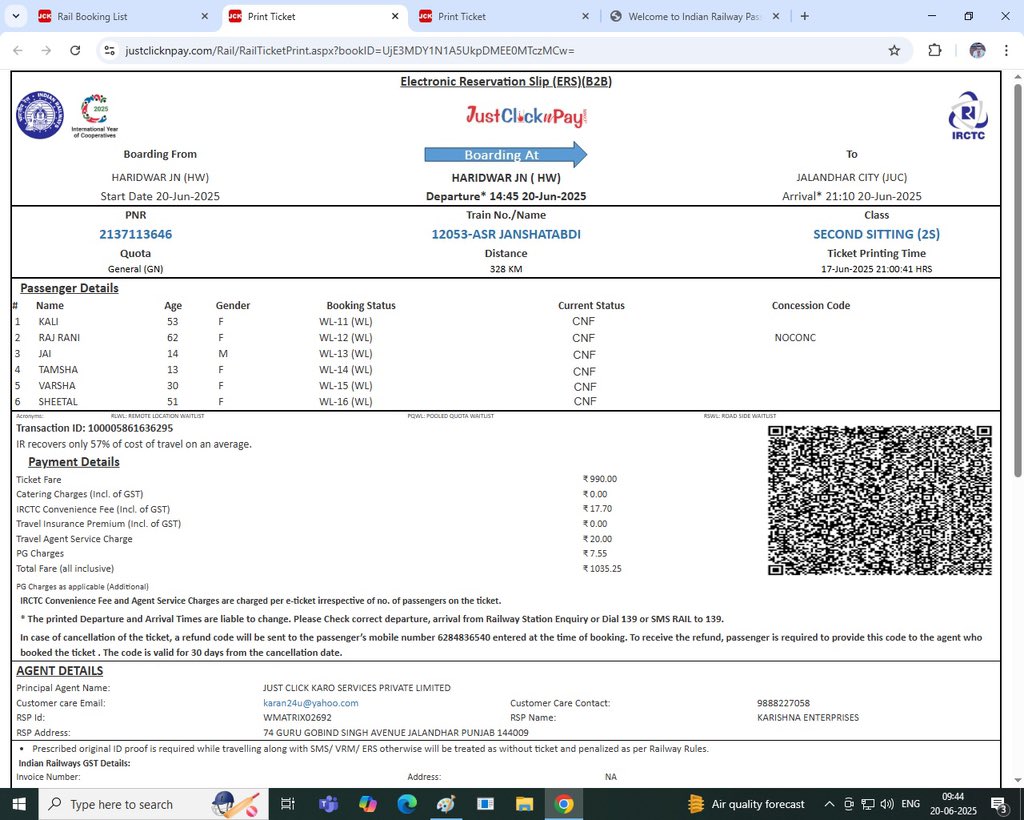
Task: Open the Windows Start menu
Action: [19, 804]
